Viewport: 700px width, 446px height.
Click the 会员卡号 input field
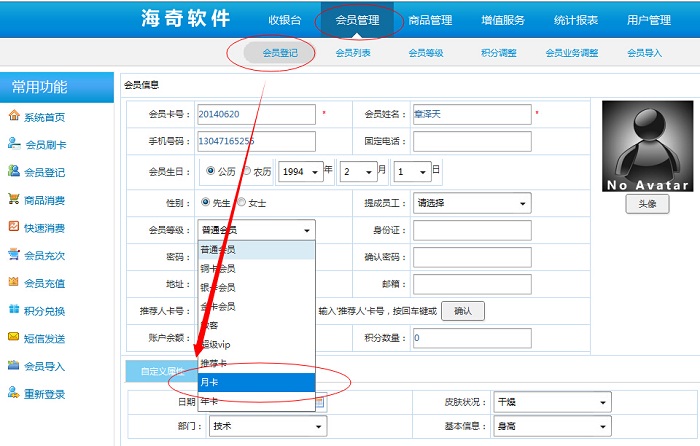coord(256,115)
